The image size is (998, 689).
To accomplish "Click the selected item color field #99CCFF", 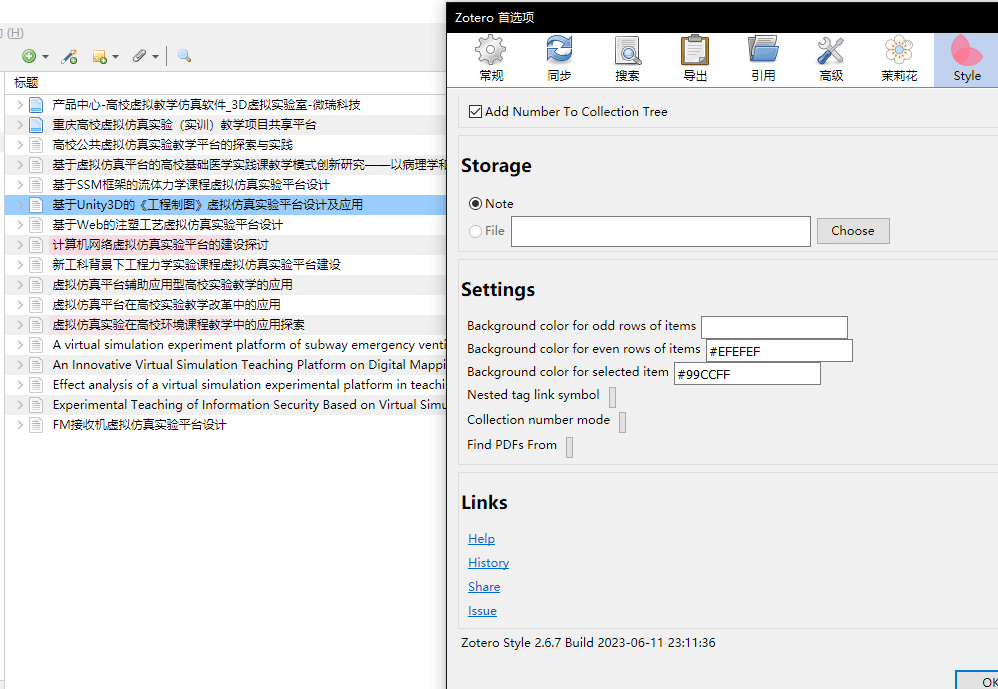I will click(x=747, y=373).
